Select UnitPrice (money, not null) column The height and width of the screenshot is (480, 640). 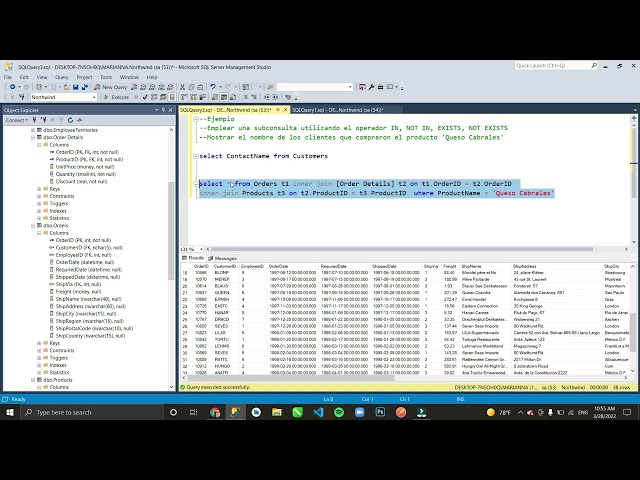[85, 167]
